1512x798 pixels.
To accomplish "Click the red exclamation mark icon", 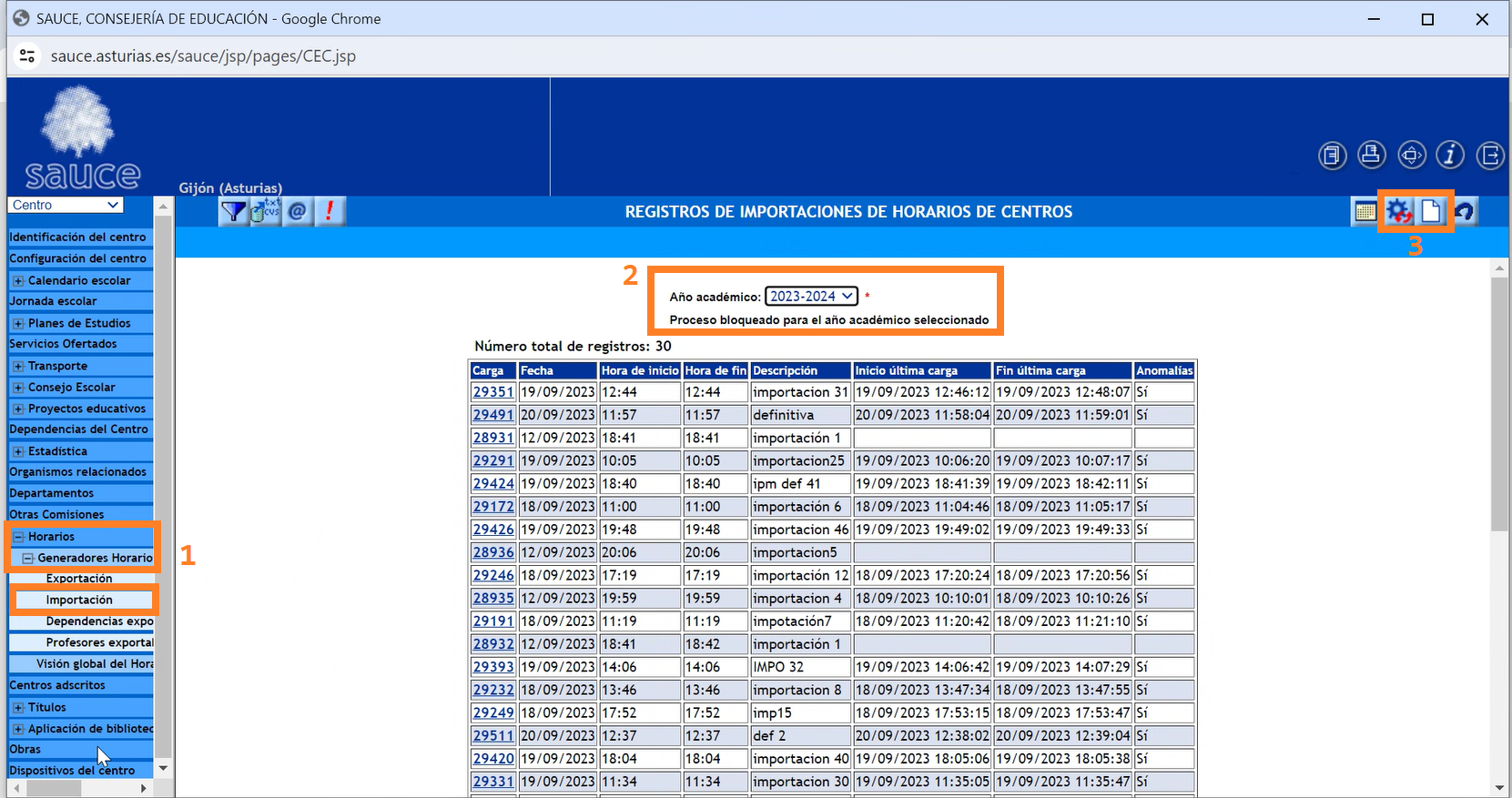I will pyautogui.click(x=329, y=212).
